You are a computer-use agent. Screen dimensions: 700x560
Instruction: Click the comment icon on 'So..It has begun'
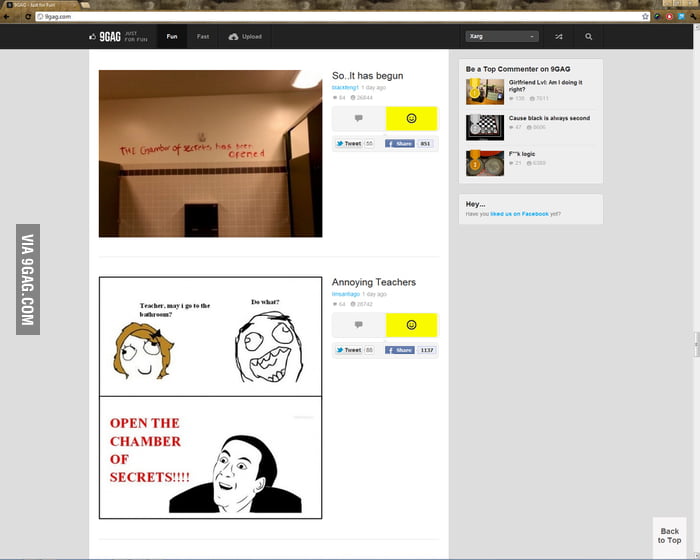pyautogui.click(x=358, y=118)
